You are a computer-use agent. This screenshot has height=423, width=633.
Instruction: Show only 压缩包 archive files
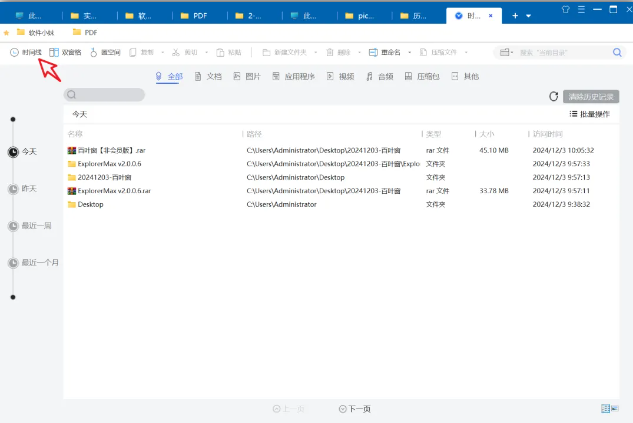tap(431, 76)
